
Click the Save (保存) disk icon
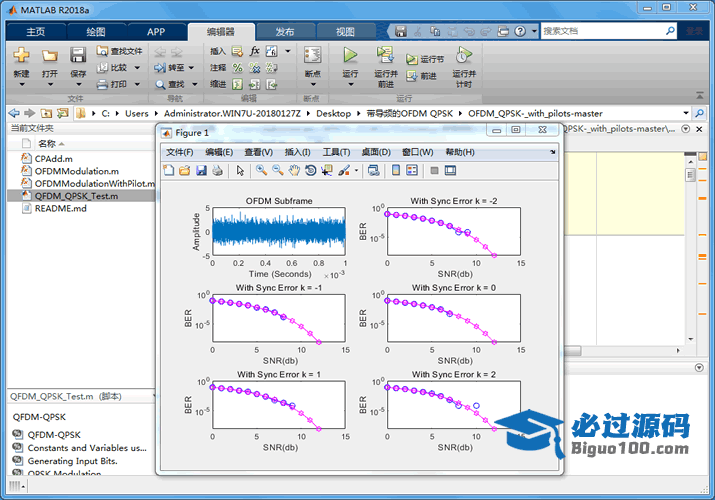coord(78,55)
